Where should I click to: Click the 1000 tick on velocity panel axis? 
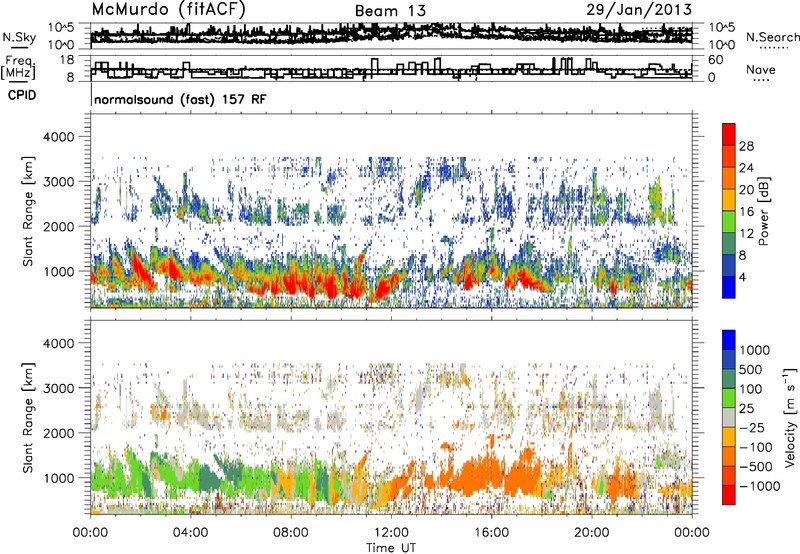[x=58, y=477]
